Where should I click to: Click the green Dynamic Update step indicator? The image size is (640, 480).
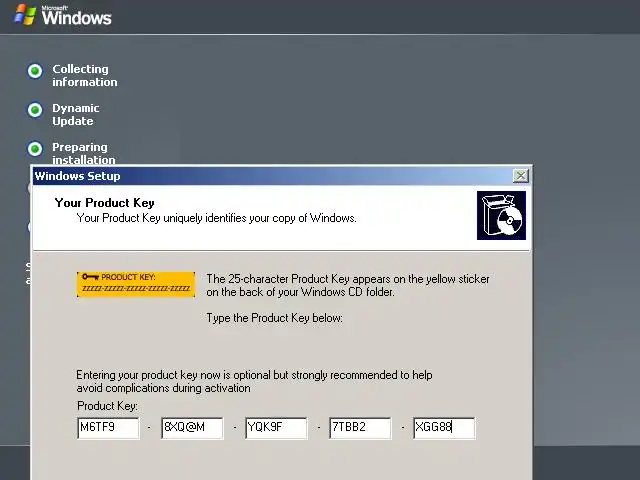(x=35, y=110)
